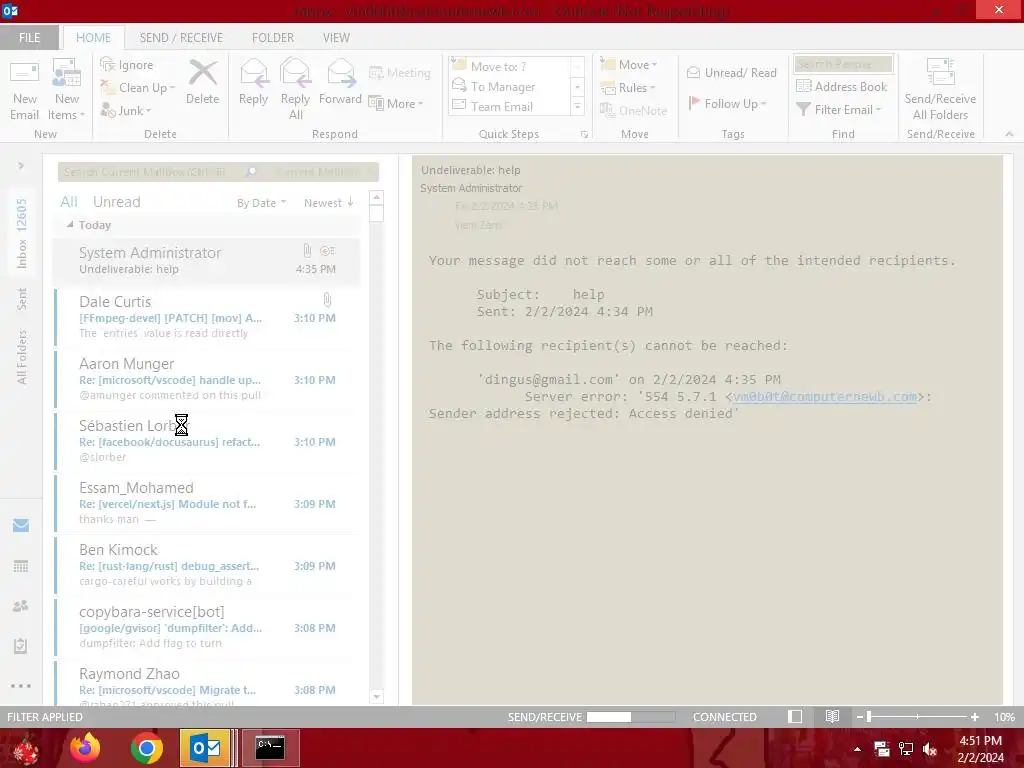Image resolution: width=1024 pixels, height=768 pixels.
Task: Open Quick Steps dialog launcher
Action: tap(584, 135)
